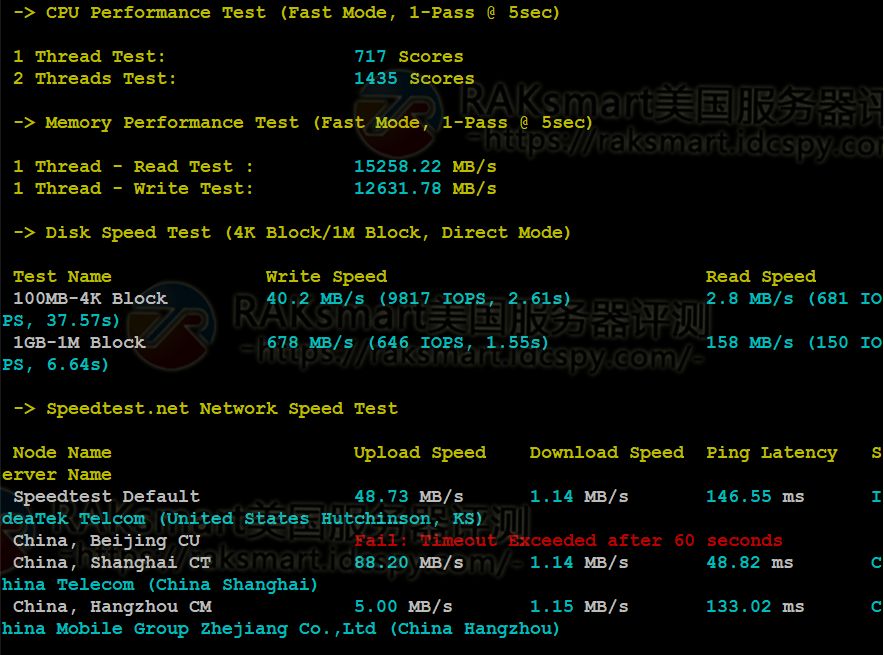Click the Test Name column header

coord(62,276)
